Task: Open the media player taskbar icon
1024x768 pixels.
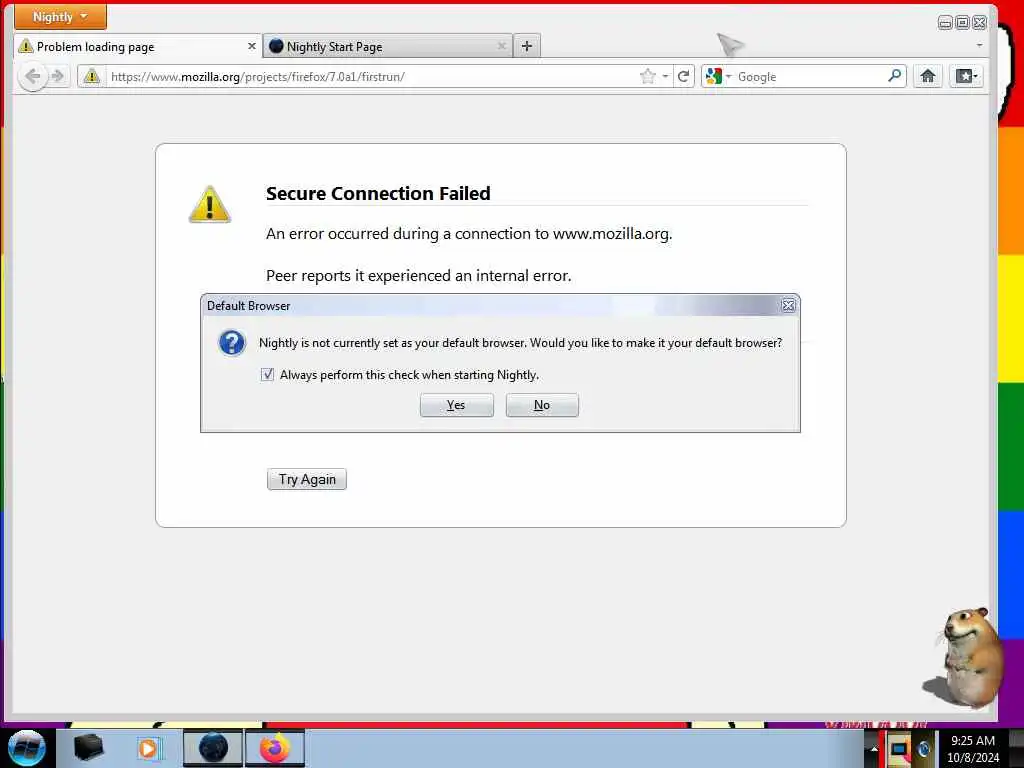Action: click(x=148, y=748)
